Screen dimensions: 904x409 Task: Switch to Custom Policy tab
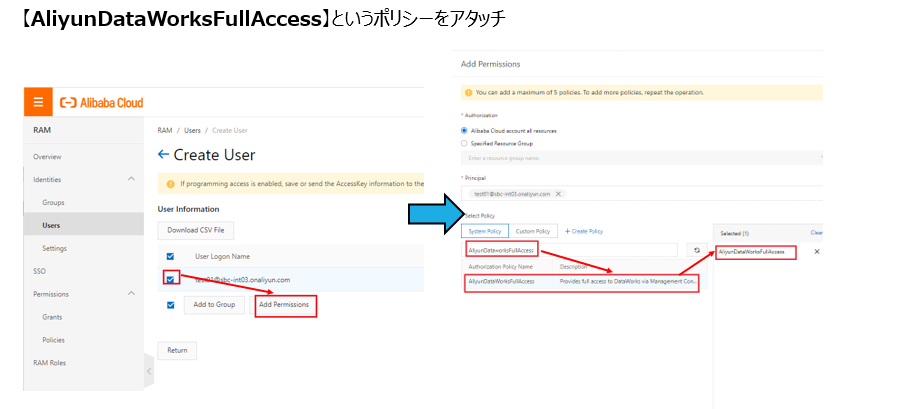(533, 231)
